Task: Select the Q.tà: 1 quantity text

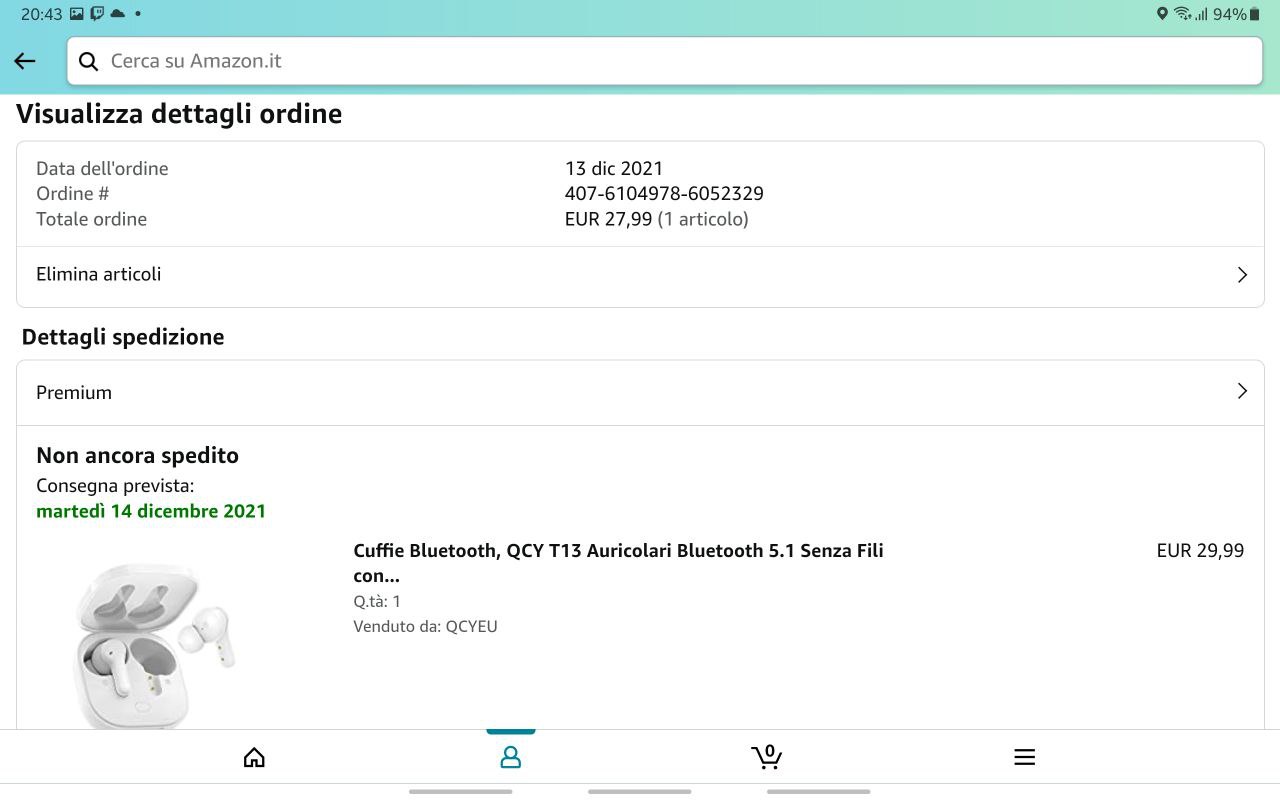Action: click(377, 601)
